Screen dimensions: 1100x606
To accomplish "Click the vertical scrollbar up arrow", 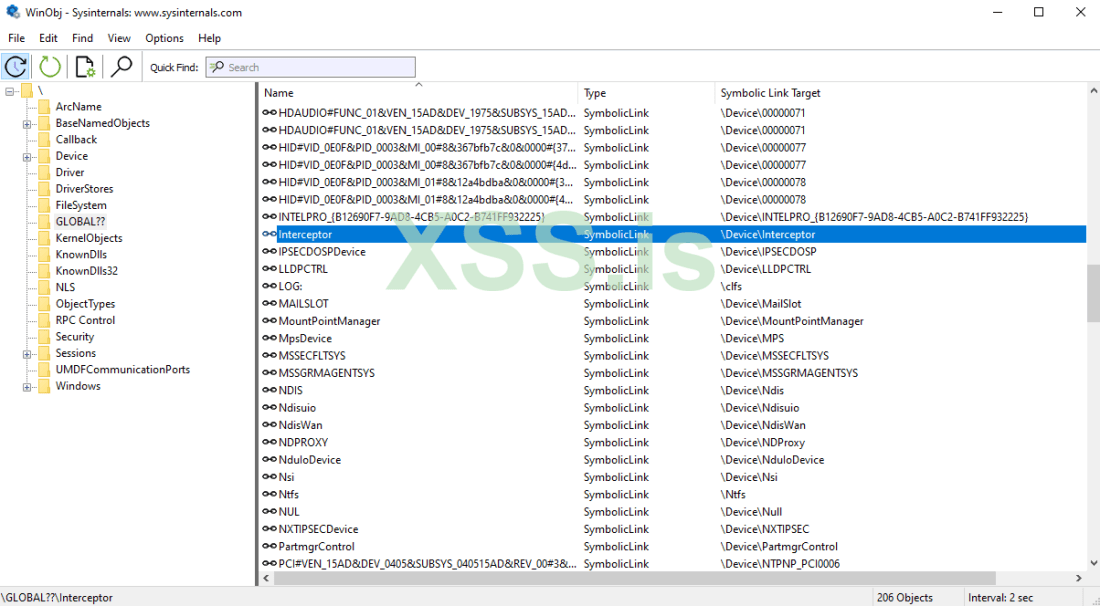I will pos(1093,91).
